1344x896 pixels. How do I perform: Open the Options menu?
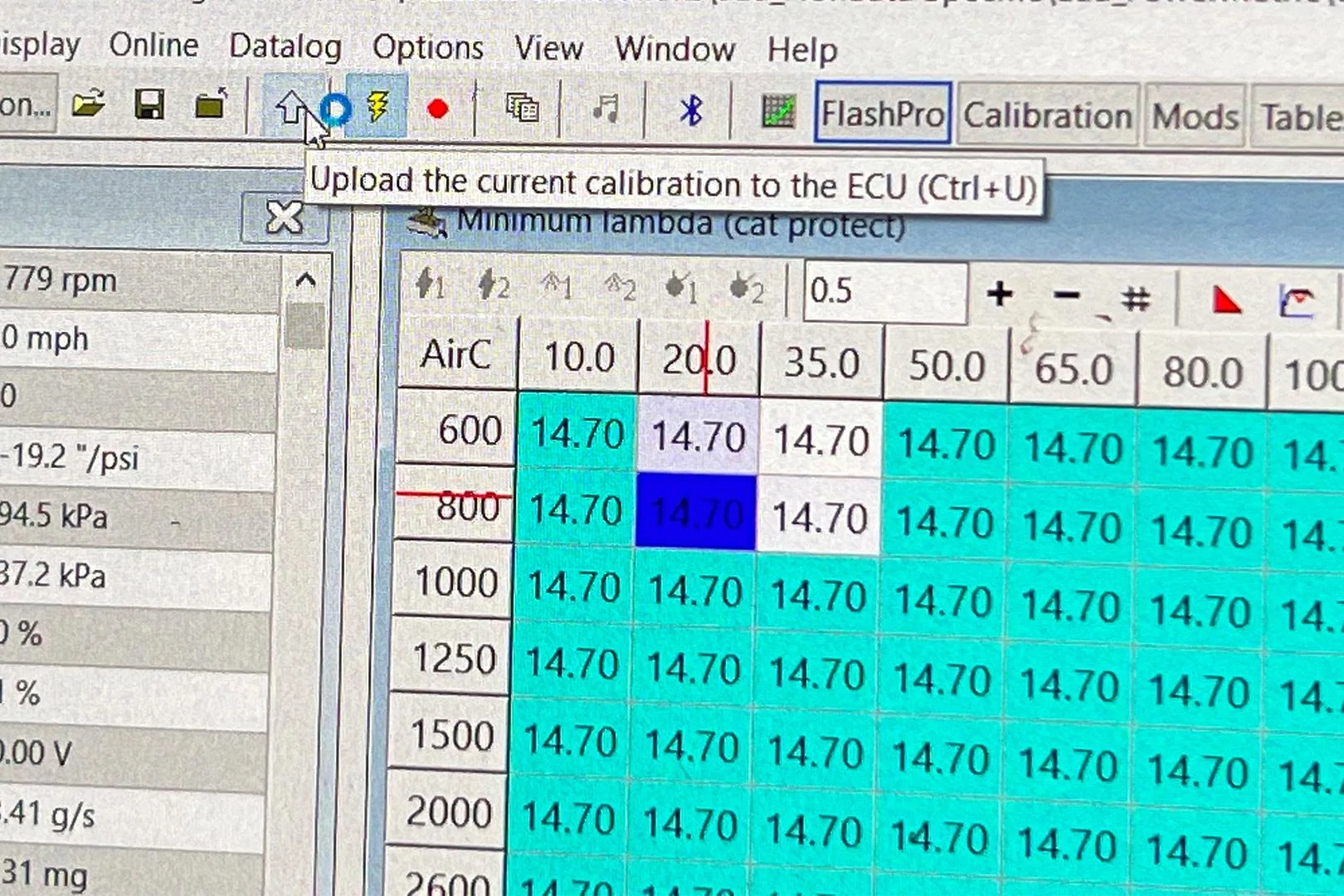point(429,48)
